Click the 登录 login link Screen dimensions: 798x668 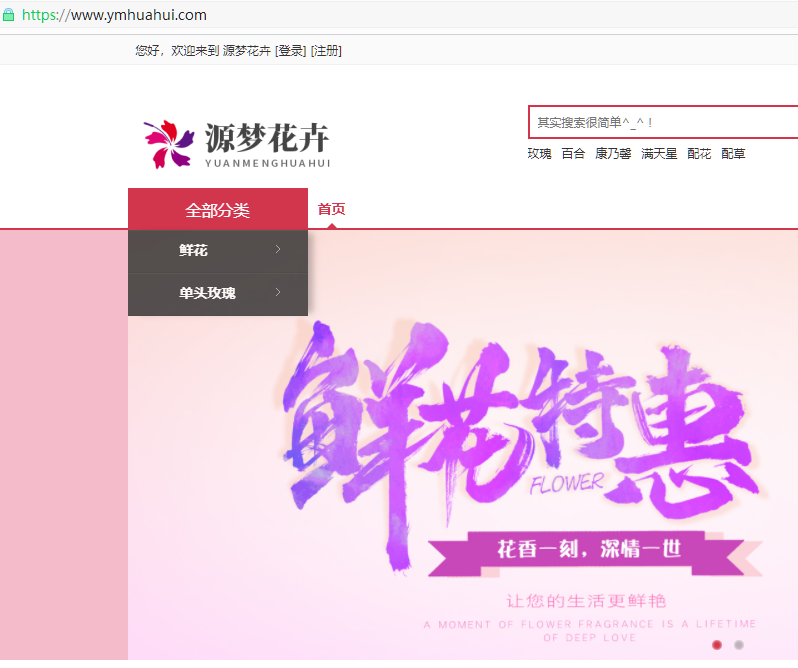point(291,51)
